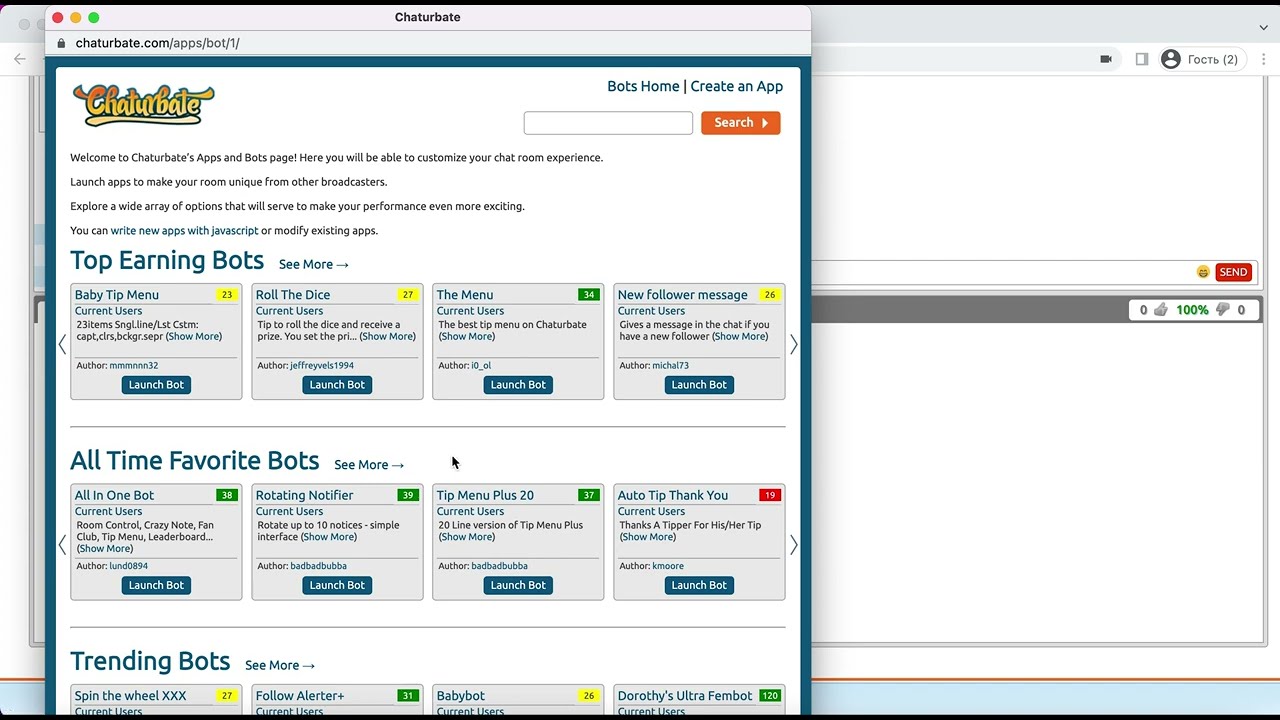The width and height of the screenshot is (1280, 720).
Task: Launch the Tip Menu Plus 20 bot
Action: pos(518,585)
